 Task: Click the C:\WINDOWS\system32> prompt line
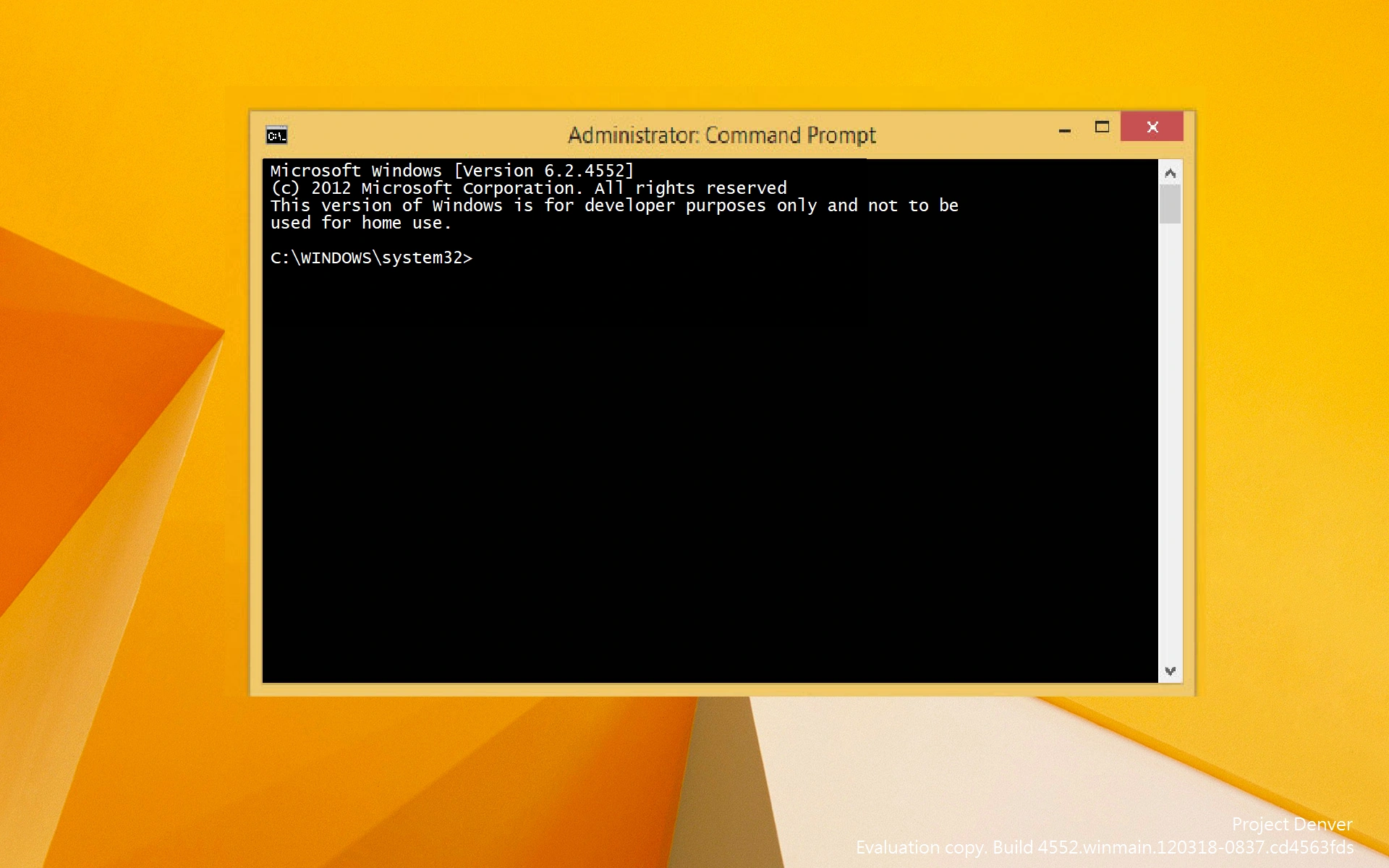click(x=371, y=258)
